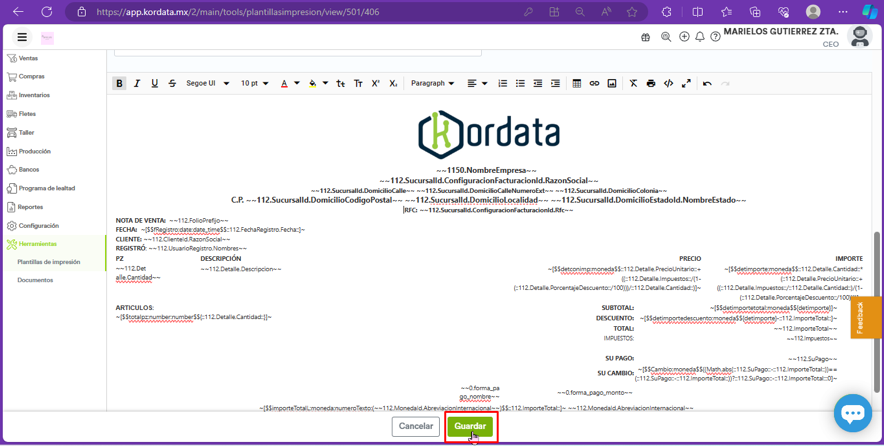The width and height of the screenshot is (884, 446).
Task: Toggle italic text formatting
Action: [x=137, y=84]
